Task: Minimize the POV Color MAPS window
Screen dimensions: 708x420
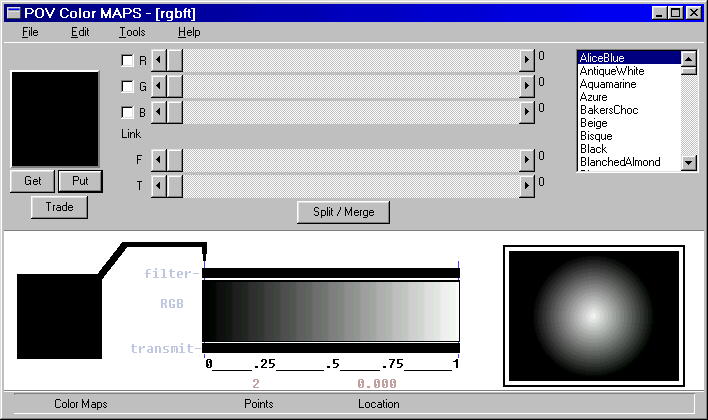Action: pyautogui.click(x=659, y=13)
